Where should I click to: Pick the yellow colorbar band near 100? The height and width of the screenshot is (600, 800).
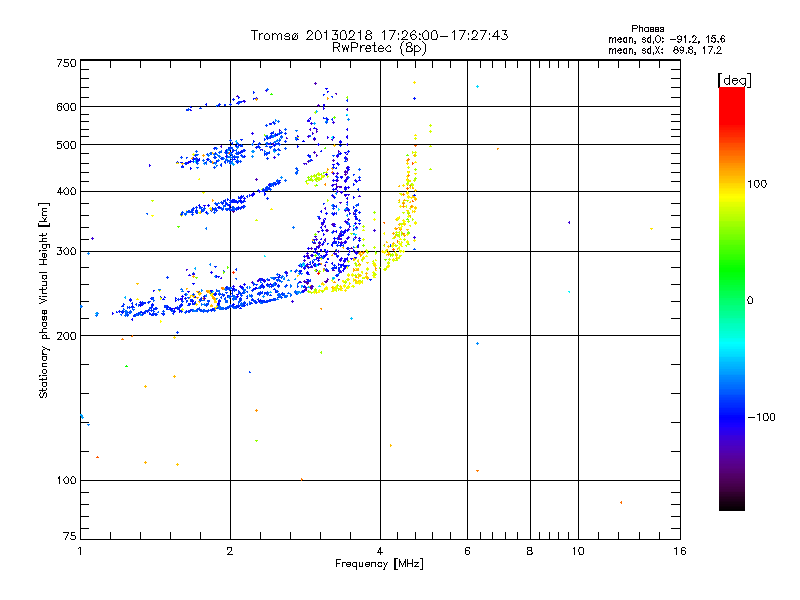[731, 185]
